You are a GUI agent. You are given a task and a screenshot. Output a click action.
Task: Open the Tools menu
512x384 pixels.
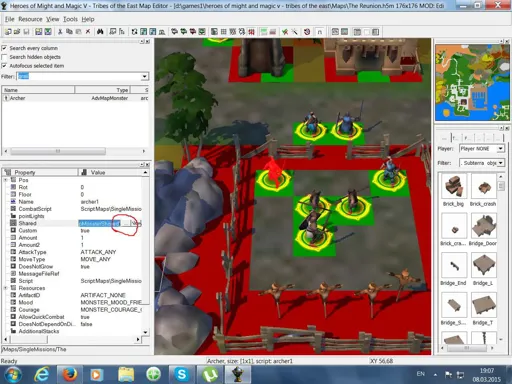(x=70, y=19)
